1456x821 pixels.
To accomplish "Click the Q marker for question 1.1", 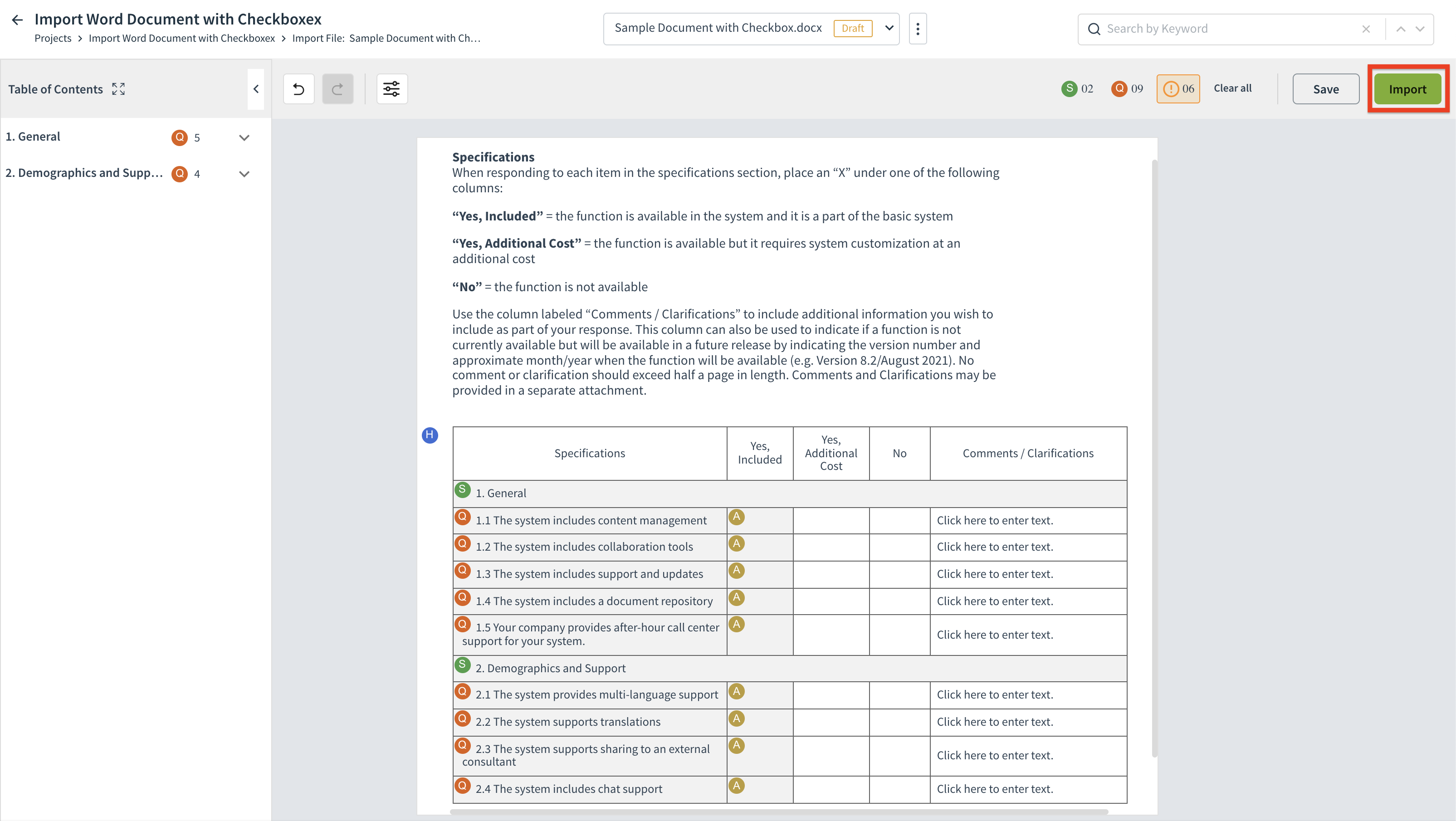I will coord(462,517).
